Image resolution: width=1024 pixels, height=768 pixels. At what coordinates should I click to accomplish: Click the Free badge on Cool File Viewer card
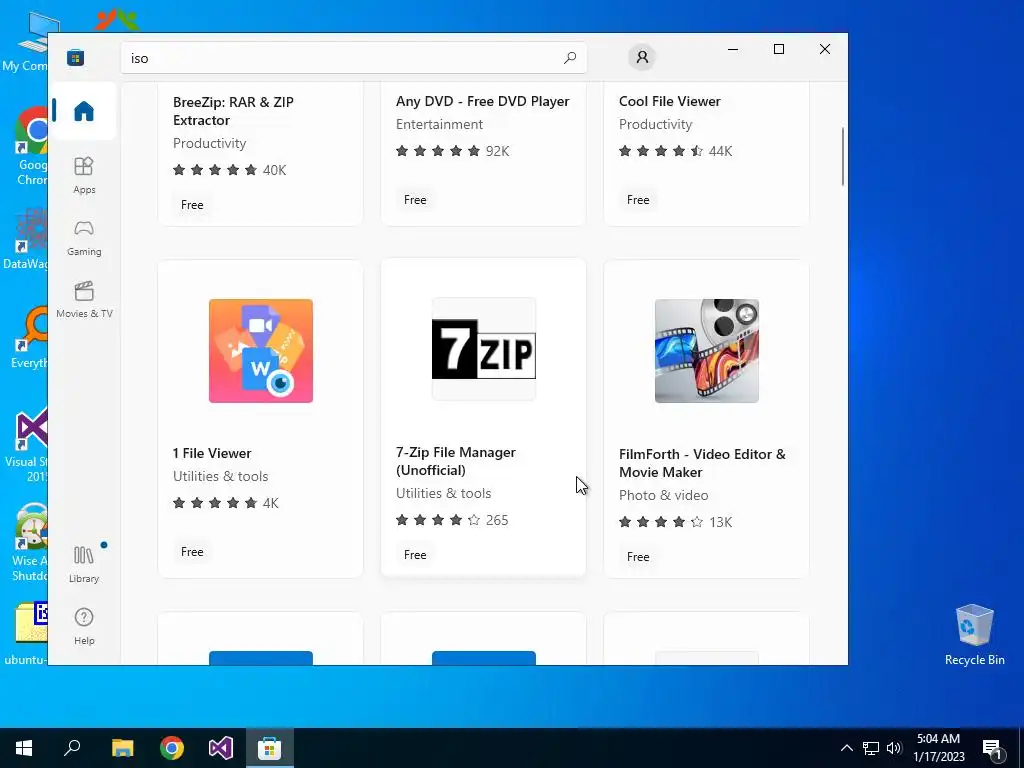tap(638, 200)
